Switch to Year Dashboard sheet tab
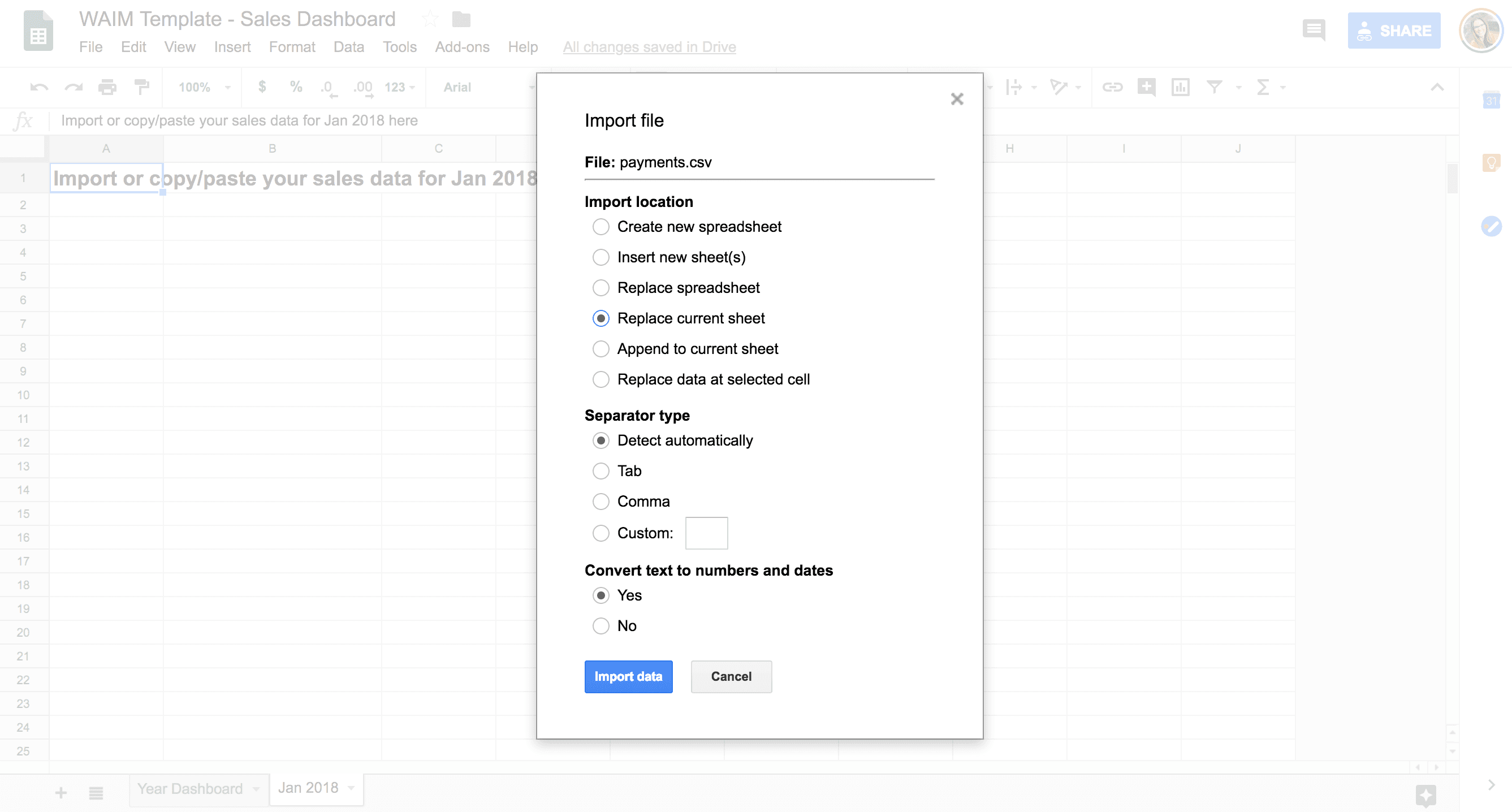 pos(189,788)
